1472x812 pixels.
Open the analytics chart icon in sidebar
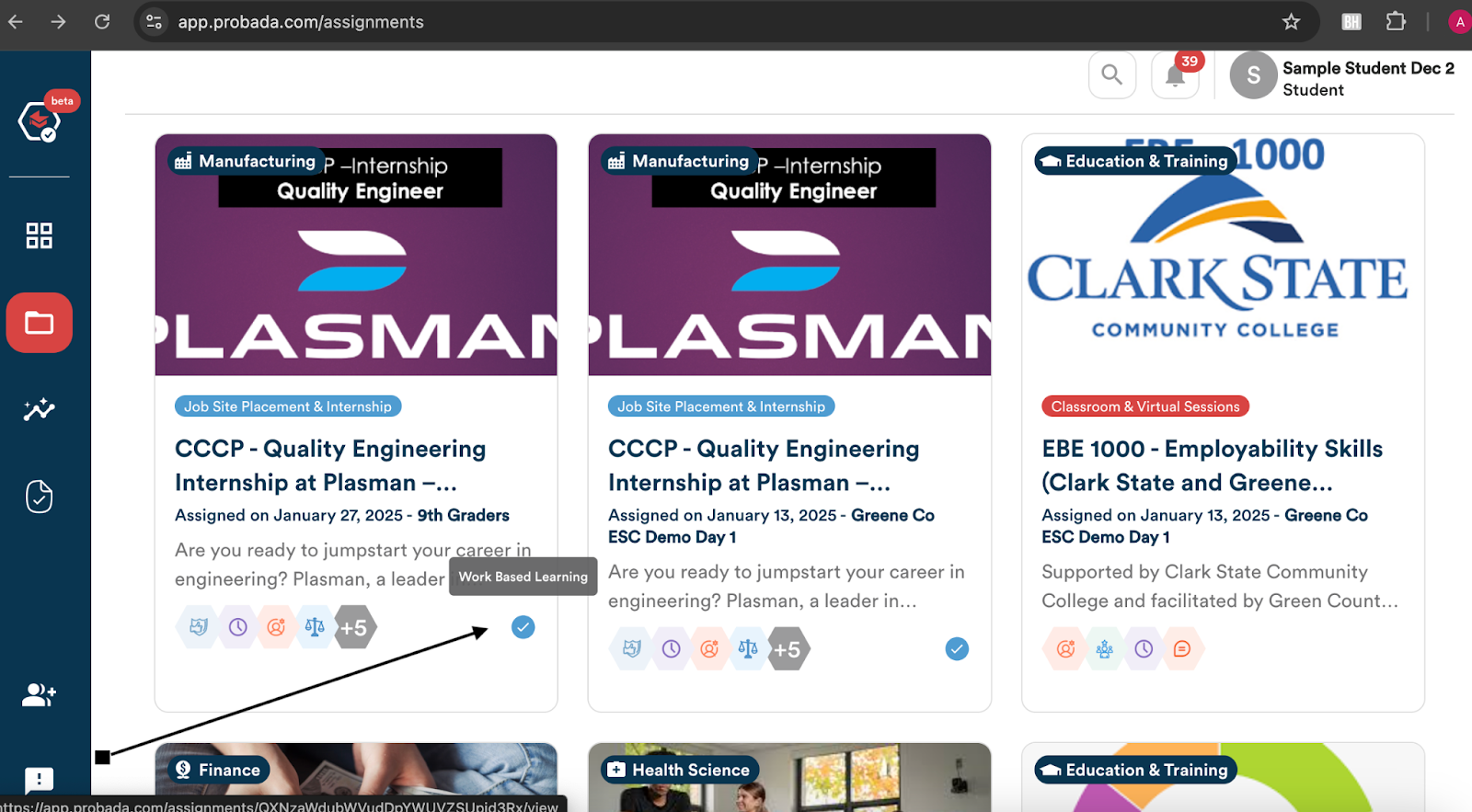click(x=39, y=409)
